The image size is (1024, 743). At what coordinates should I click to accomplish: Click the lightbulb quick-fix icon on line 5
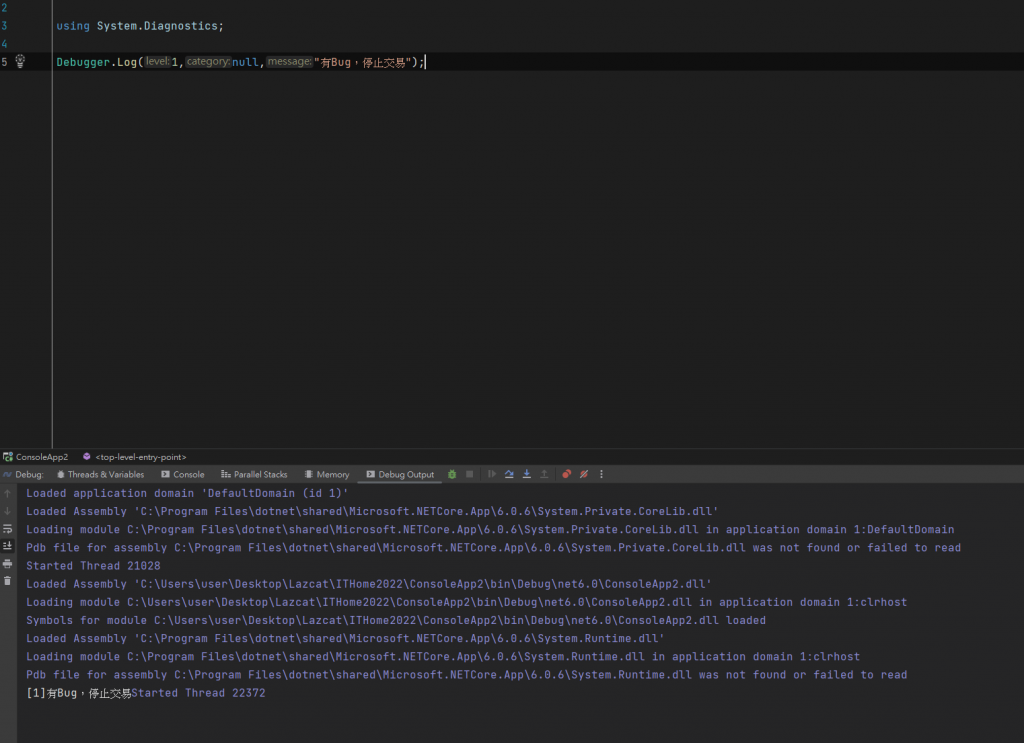20,61
